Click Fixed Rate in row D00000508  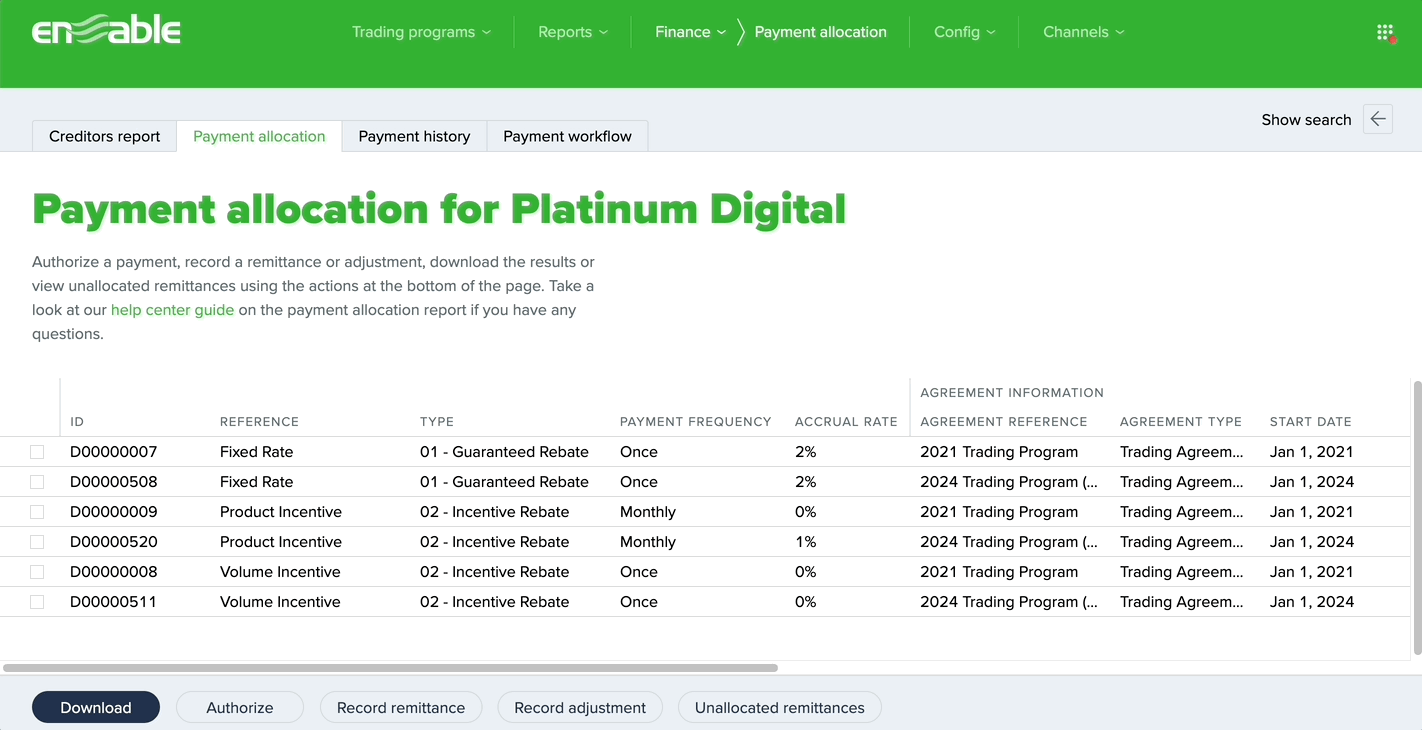[256, 482]
